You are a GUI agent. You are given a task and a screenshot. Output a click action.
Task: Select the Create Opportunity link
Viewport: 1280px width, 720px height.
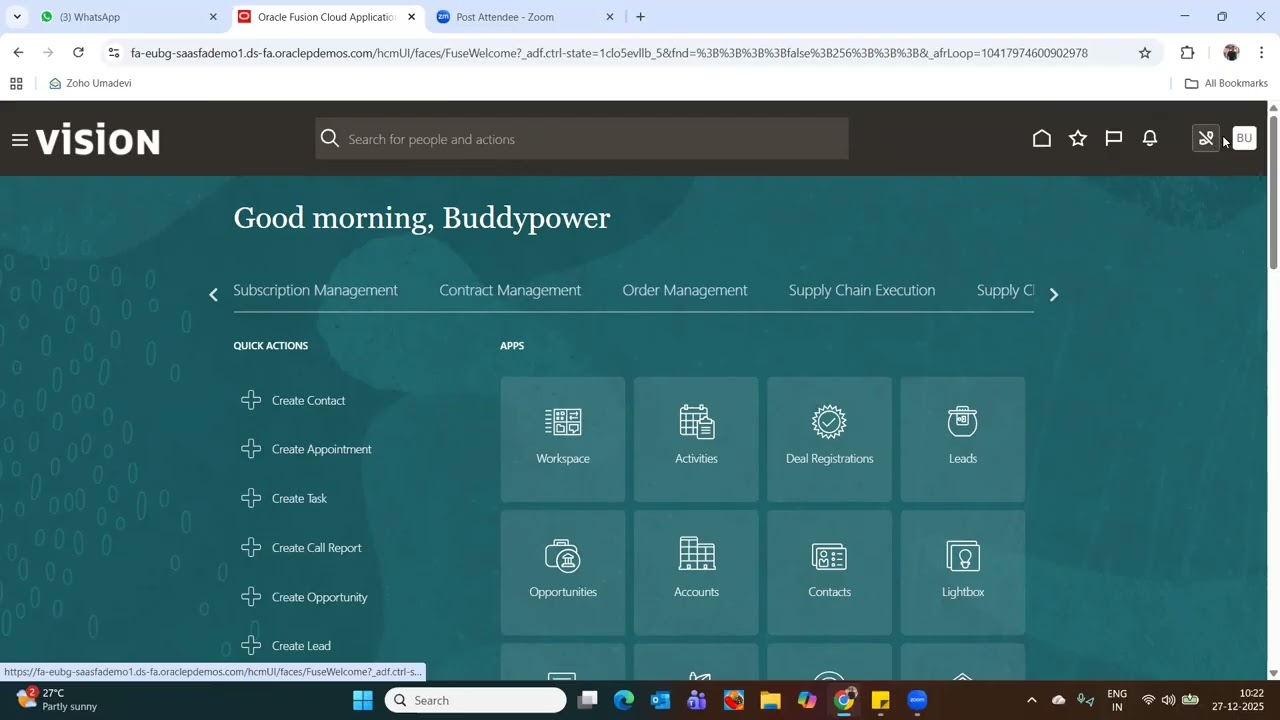[x=319, y=597]
